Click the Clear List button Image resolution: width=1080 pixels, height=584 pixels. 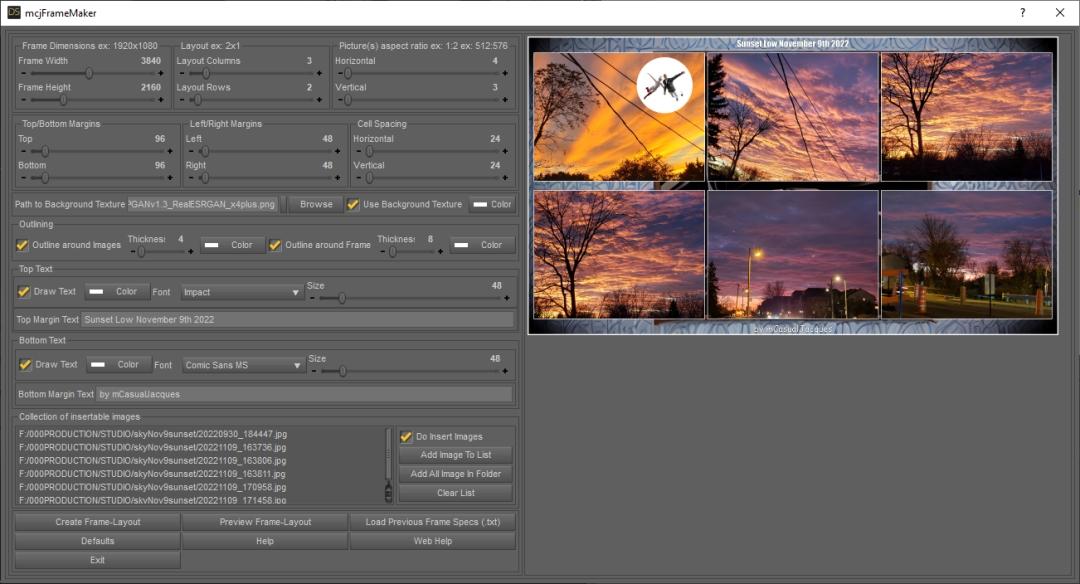coord(456,493)
